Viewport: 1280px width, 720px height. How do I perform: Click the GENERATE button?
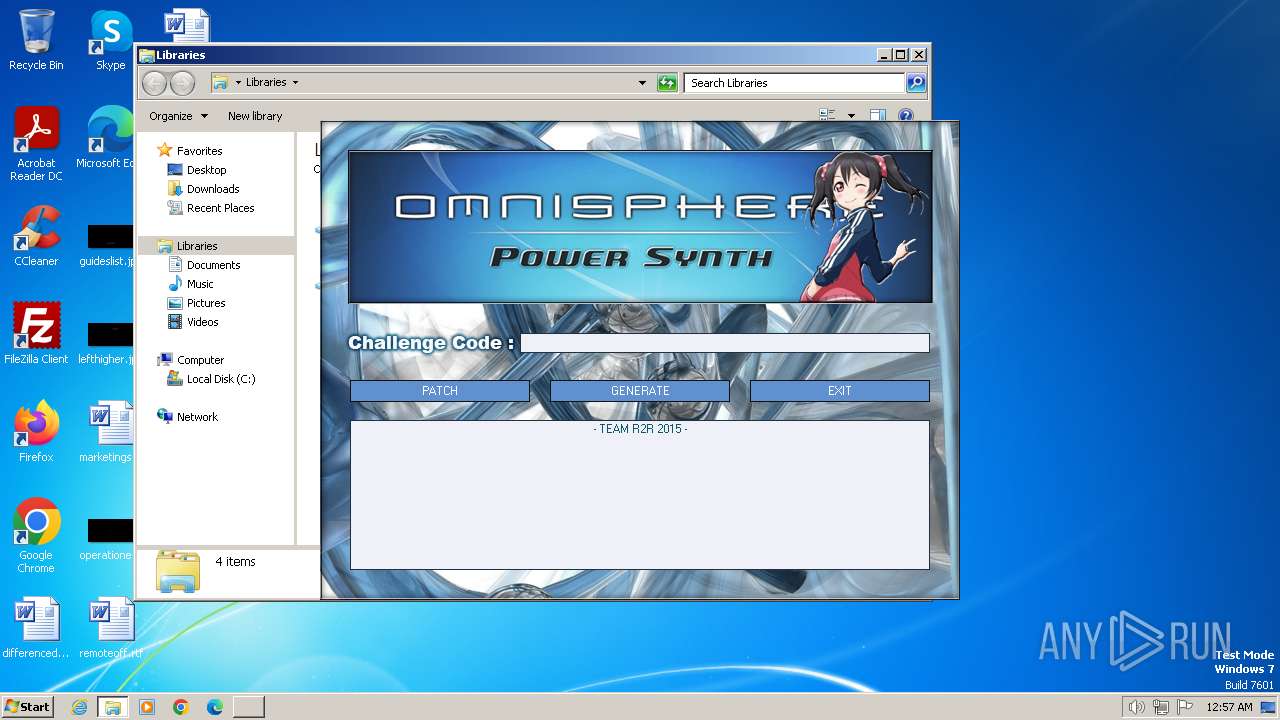click(x=640, y=391)
